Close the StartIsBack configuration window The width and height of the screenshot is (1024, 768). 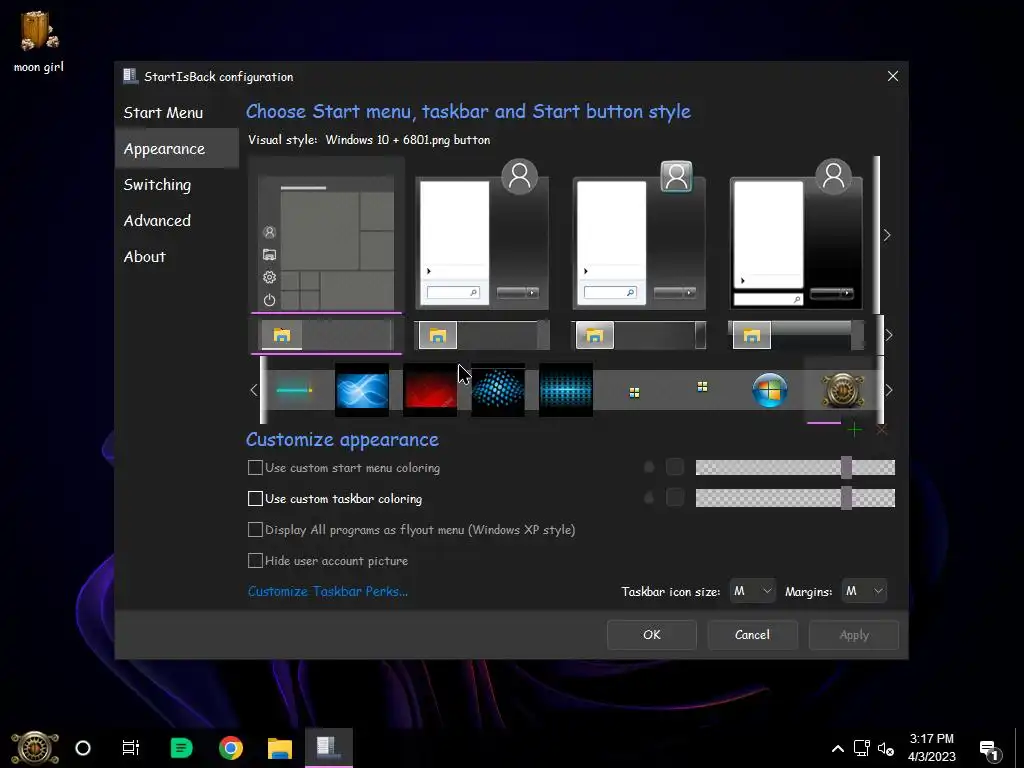pos(893,76)
